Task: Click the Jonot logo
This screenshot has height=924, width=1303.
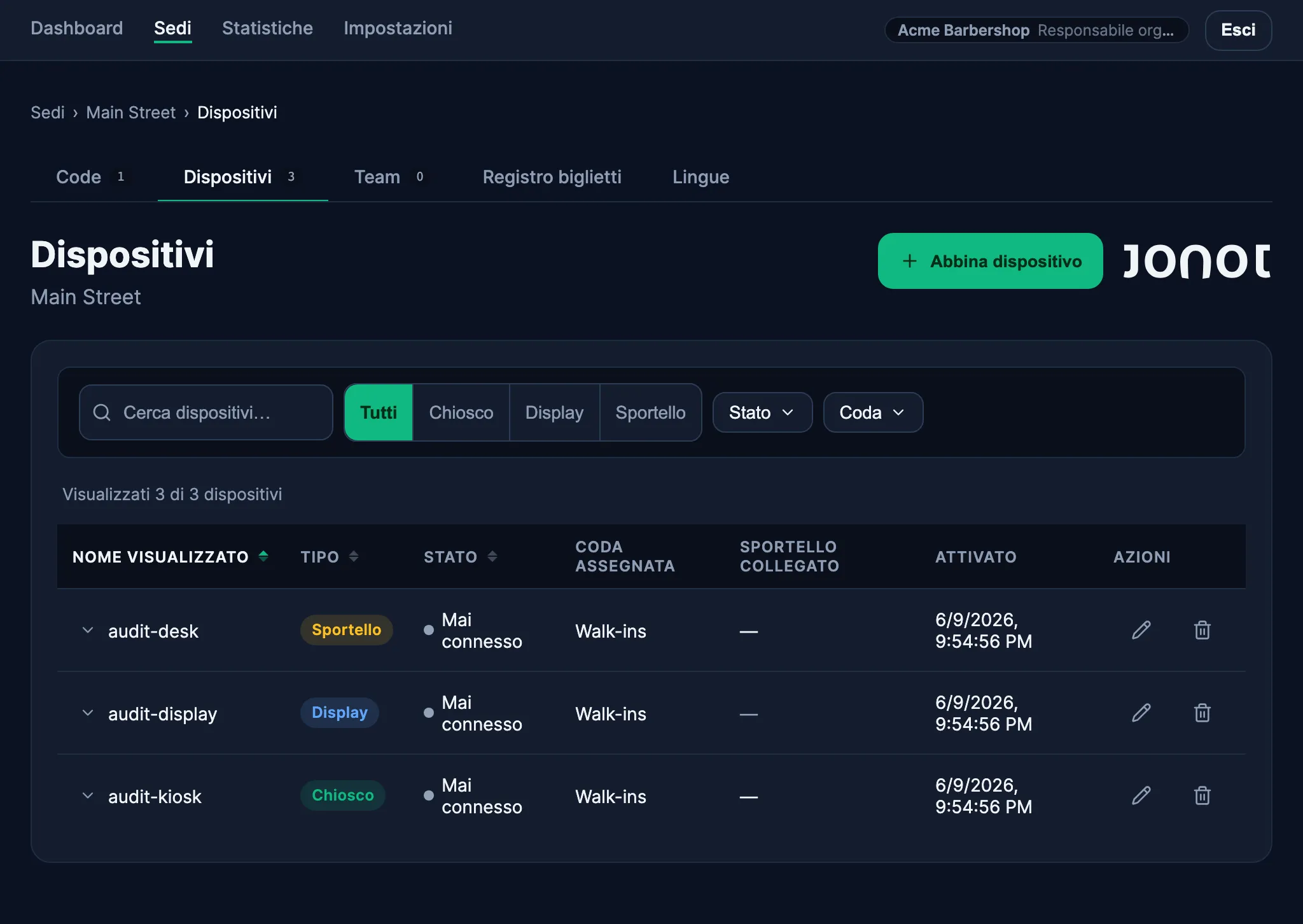Action: [1197, 261]
